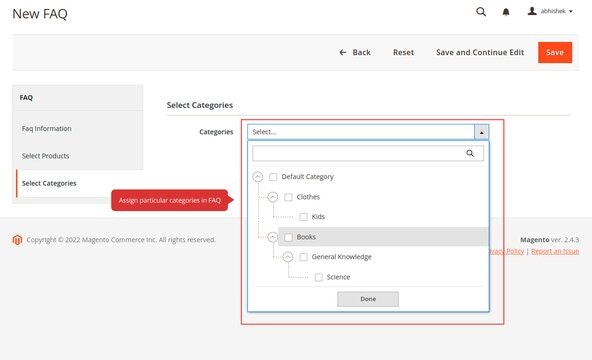Image resolution: width=592 pixels, height=360 pixels.
Task: Click the Categories Select... field
Action: click(361, 132)
